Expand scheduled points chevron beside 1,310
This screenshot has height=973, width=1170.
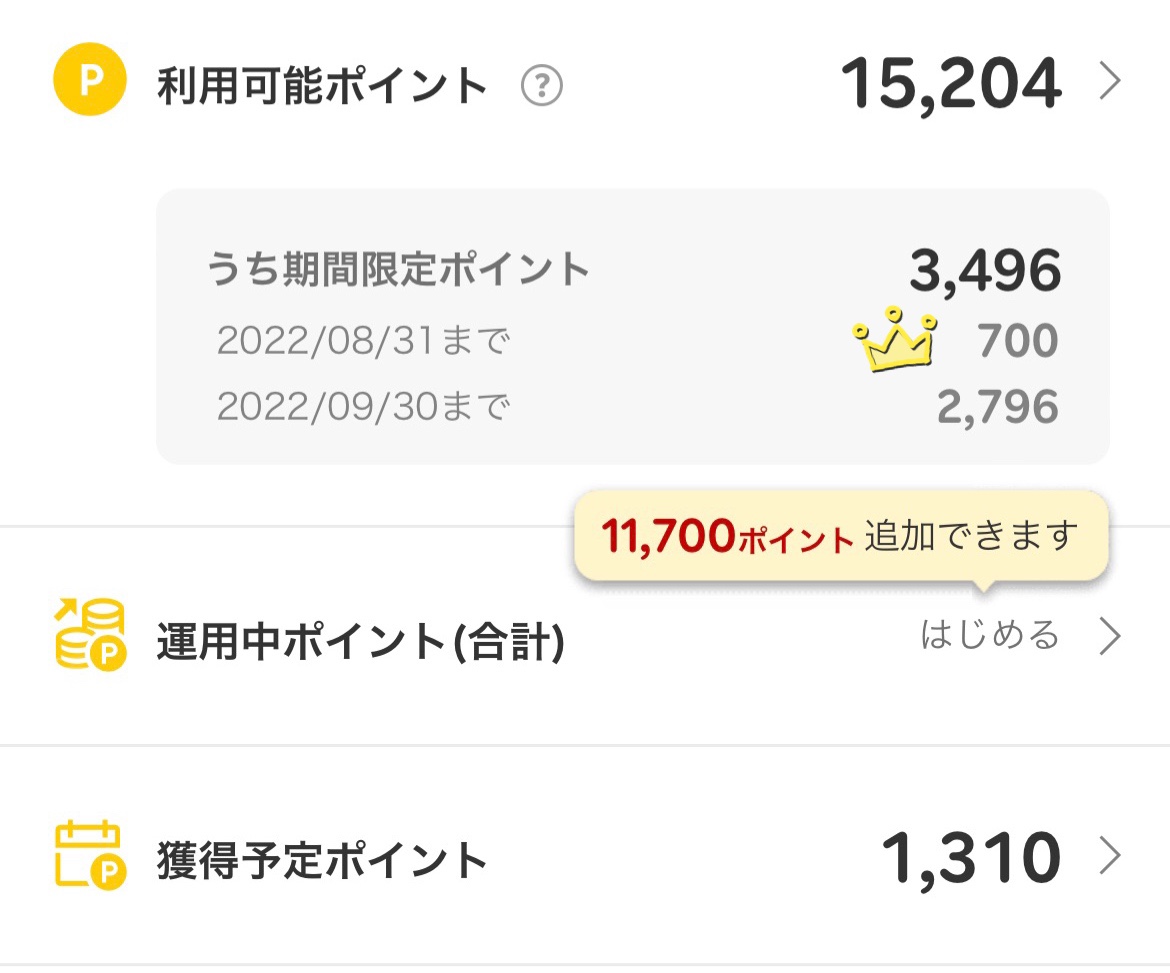click(x=1109, y=857)
